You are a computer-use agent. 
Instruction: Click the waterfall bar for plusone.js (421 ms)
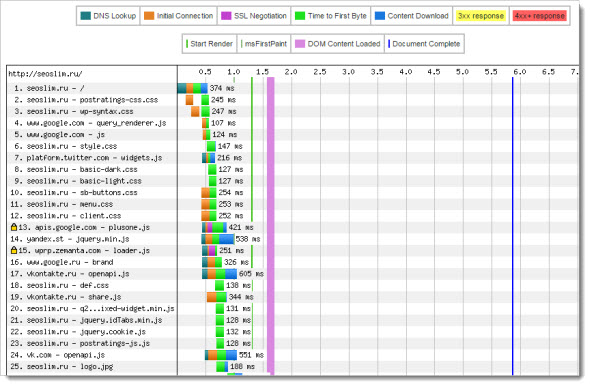214,227
